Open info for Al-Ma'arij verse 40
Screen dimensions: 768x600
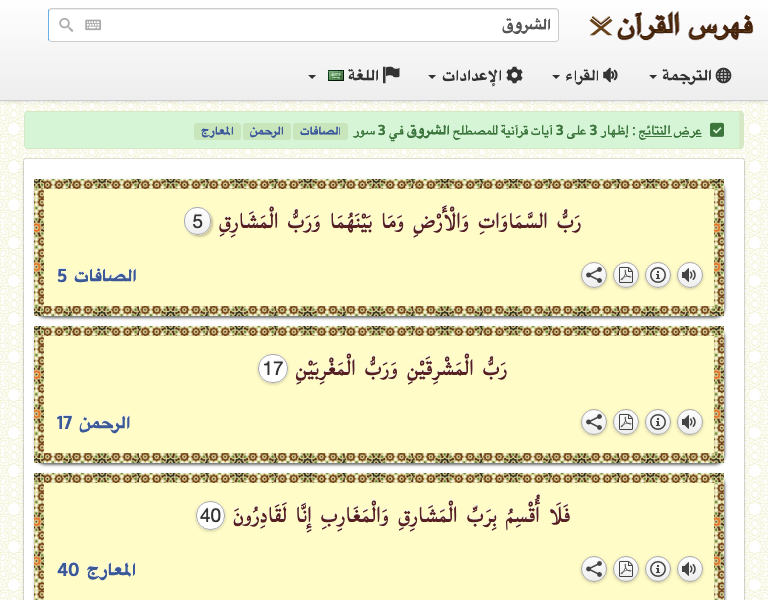coord(657,569)
